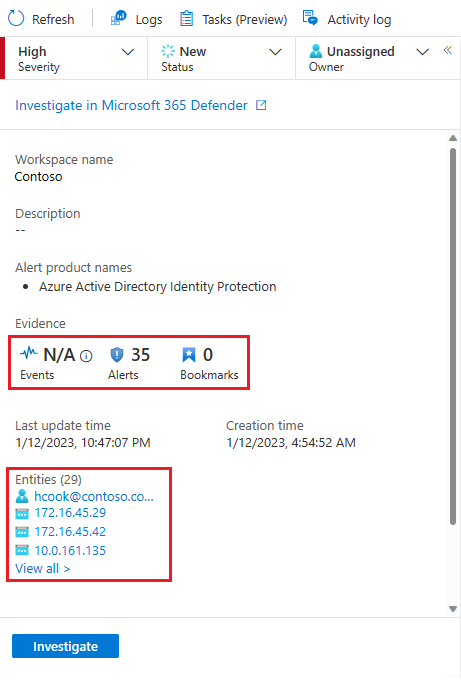Image resolution: width=461 pixels, height=681 pixels.
Task: Open Investigate in Microsoft 365 Defender link
Action: 131,106
